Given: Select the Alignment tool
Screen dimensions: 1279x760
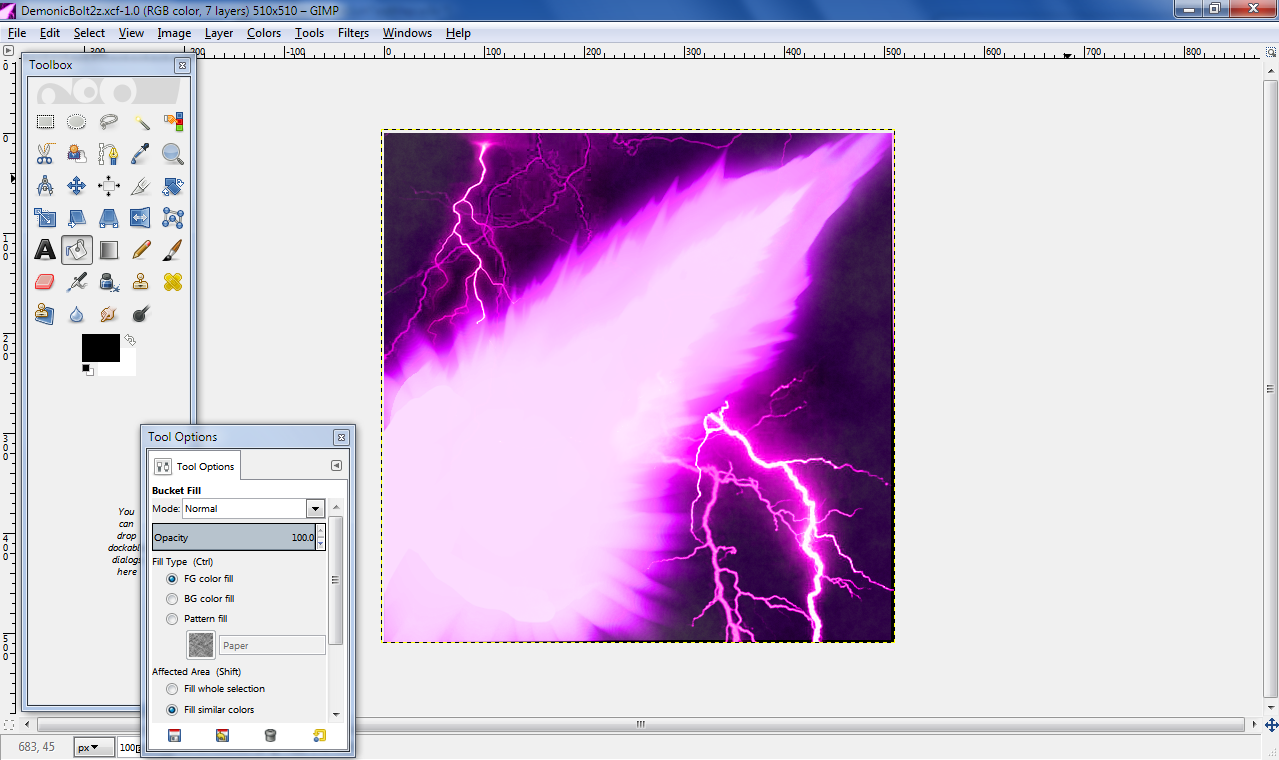Looking at the screenshot, I should (x=109, y=186).
